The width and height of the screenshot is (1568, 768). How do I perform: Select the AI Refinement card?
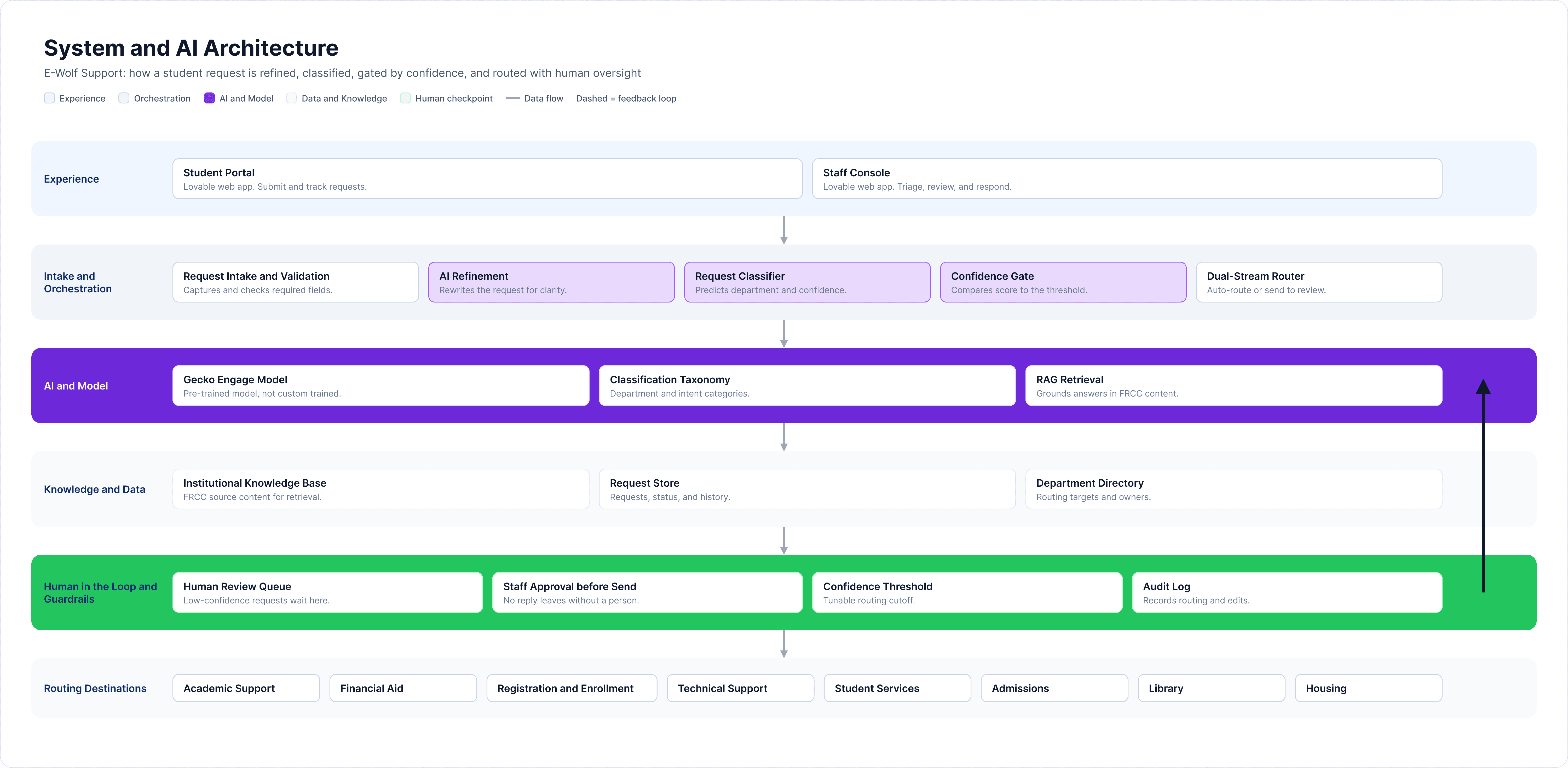[x=551, y=282]
